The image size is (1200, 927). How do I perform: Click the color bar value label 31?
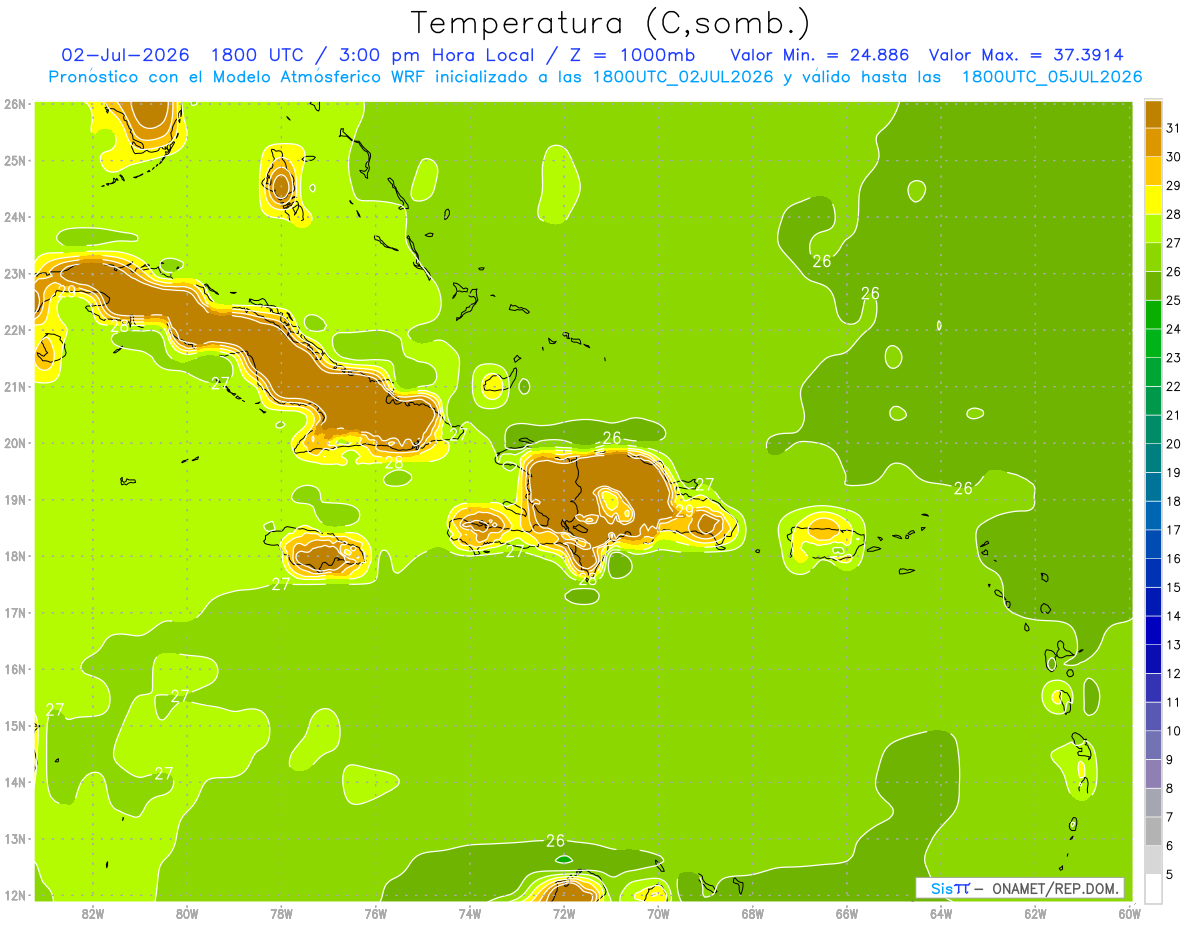point(1173,128)
